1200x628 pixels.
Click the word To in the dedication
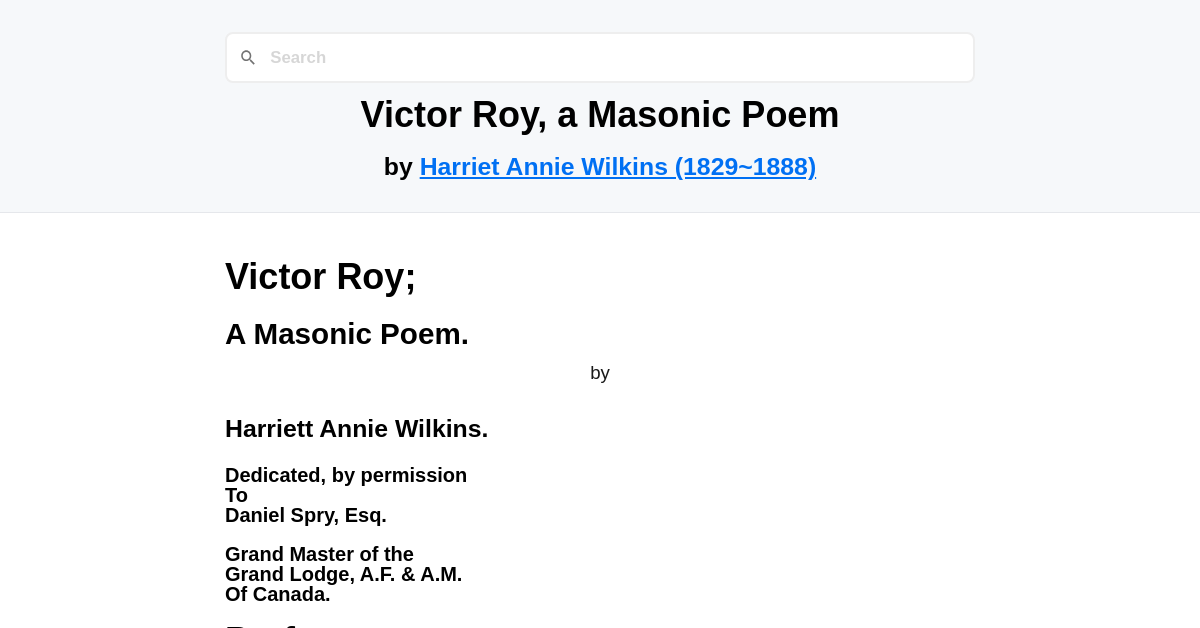[236, 495]
